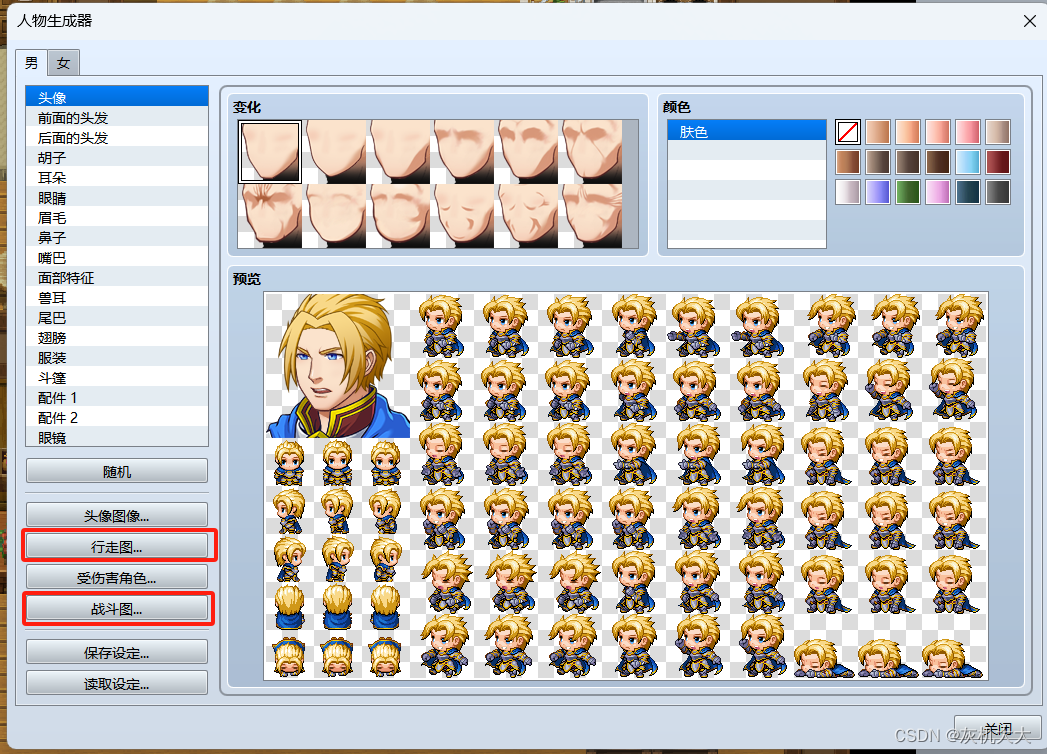This screenshot has height=754, width=1047.
Task: Choose the no-color (red slash) swatch
Action: (848, 132)
